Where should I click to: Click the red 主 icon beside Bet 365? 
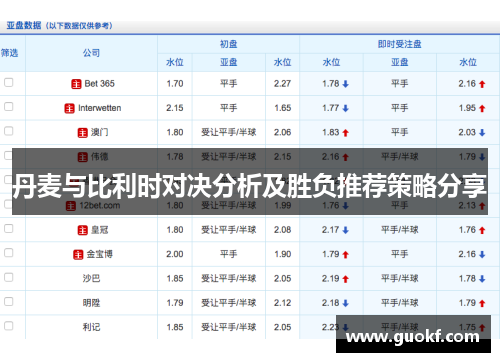point(76,84)
